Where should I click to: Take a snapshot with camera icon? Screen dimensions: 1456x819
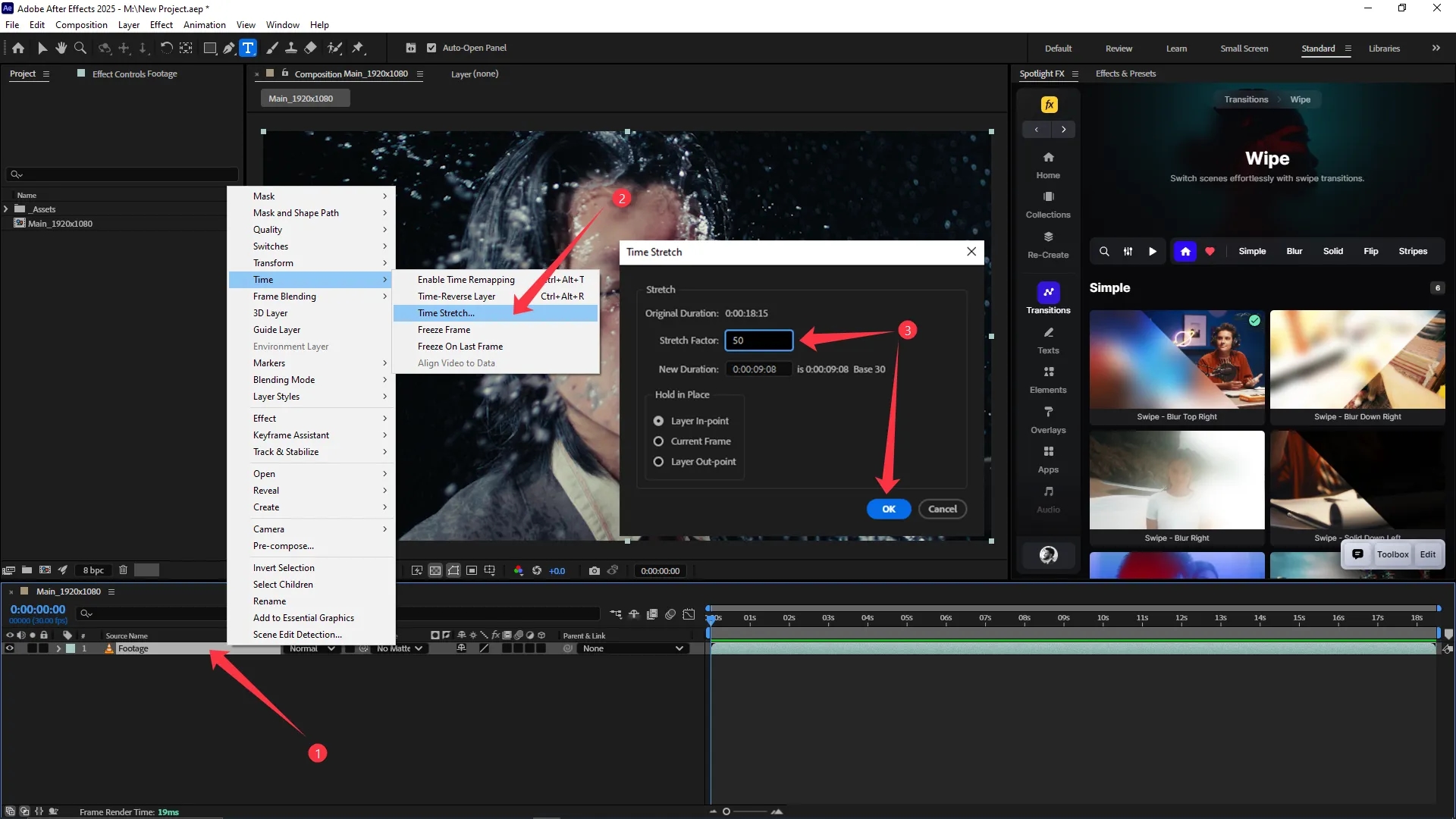595,571
